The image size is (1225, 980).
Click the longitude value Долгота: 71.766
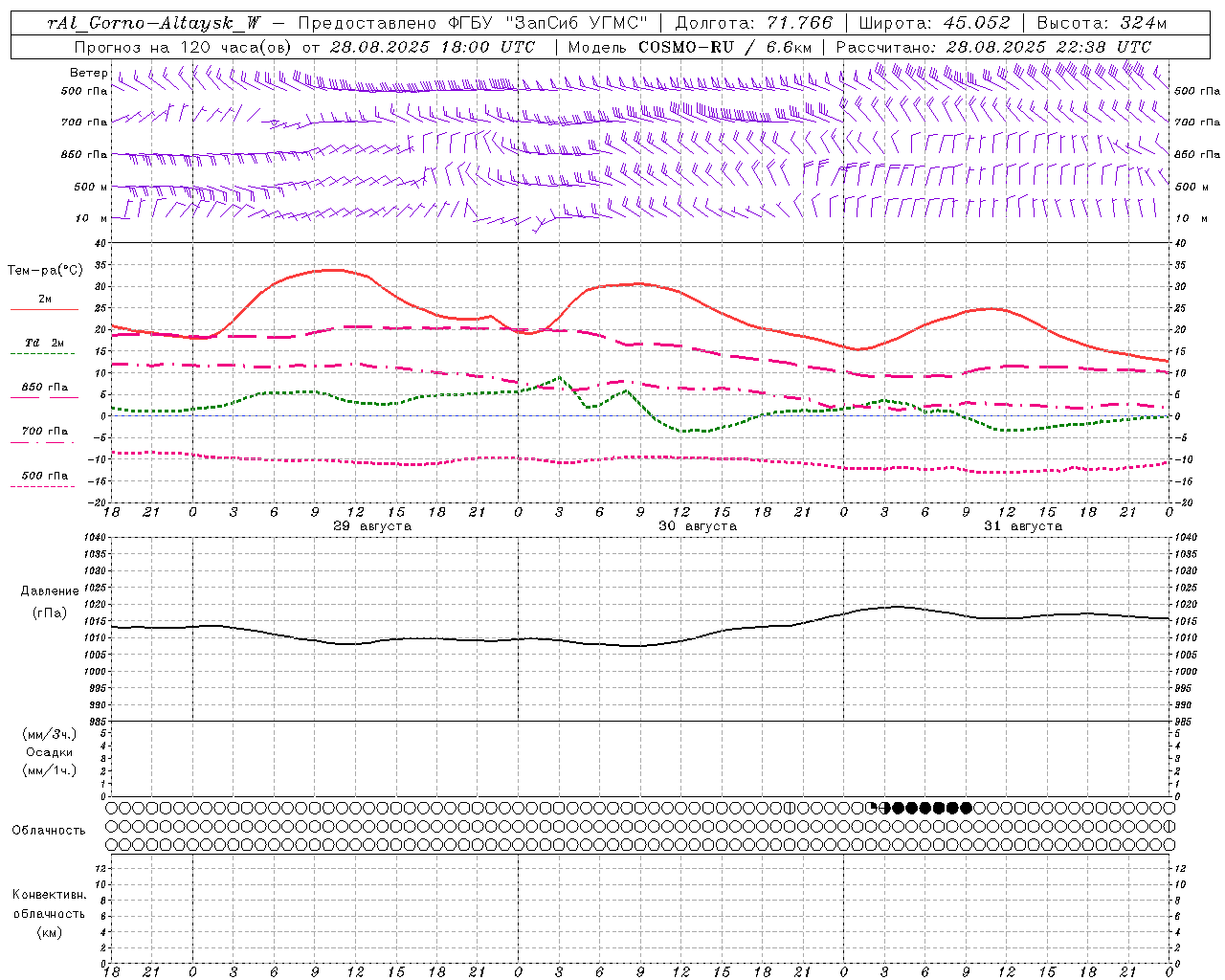(754, 23)
